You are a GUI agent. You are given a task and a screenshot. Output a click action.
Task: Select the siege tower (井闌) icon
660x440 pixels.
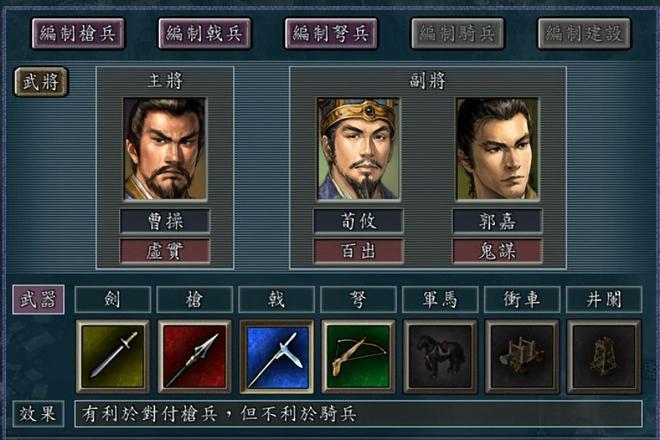[x=604, y=356]
